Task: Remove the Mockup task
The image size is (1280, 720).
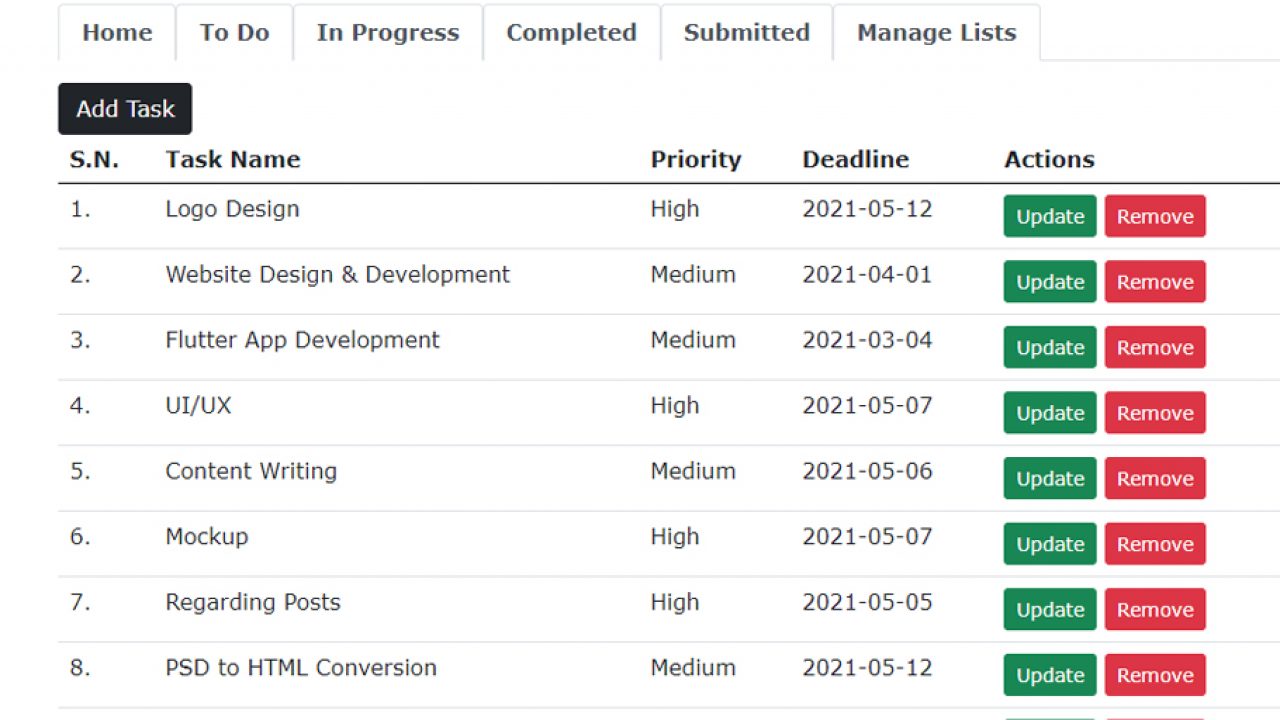Action: click(x=1155, y=544)
